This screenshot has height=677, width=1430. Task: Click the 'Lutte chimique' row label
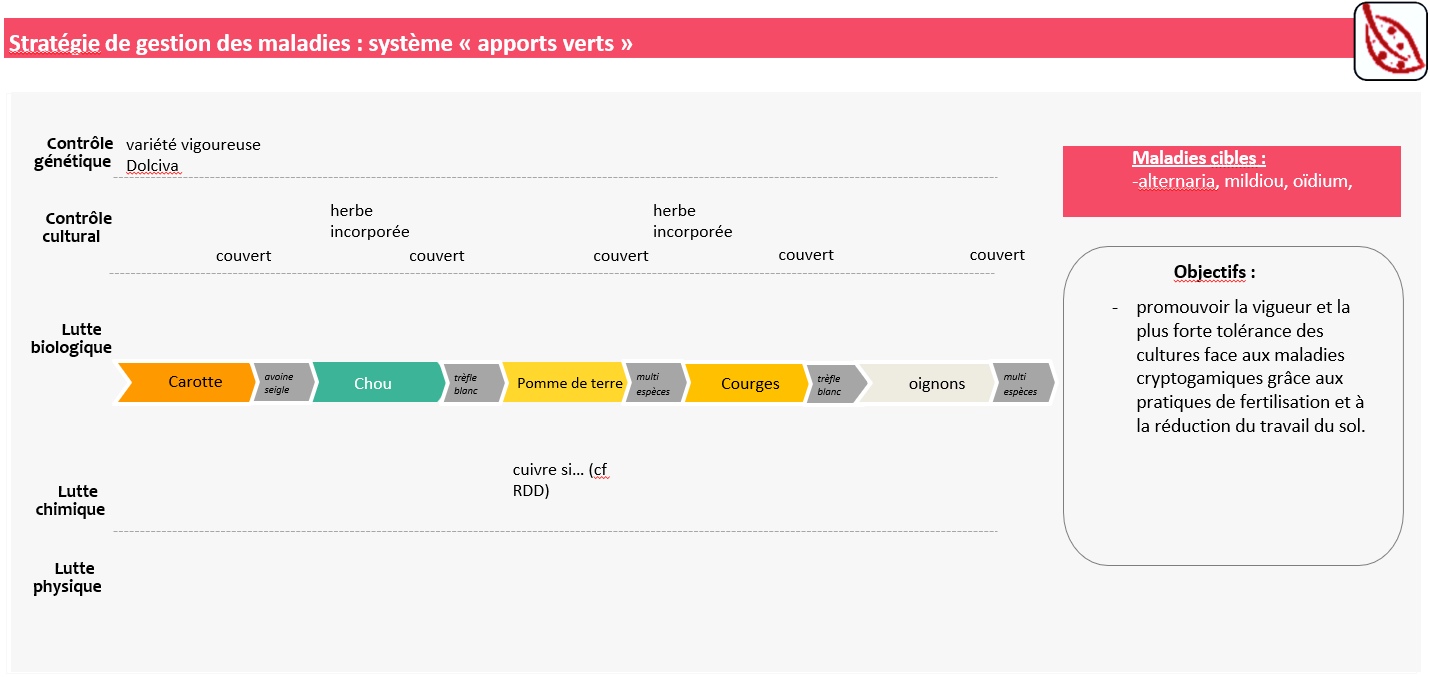(71, 500)
